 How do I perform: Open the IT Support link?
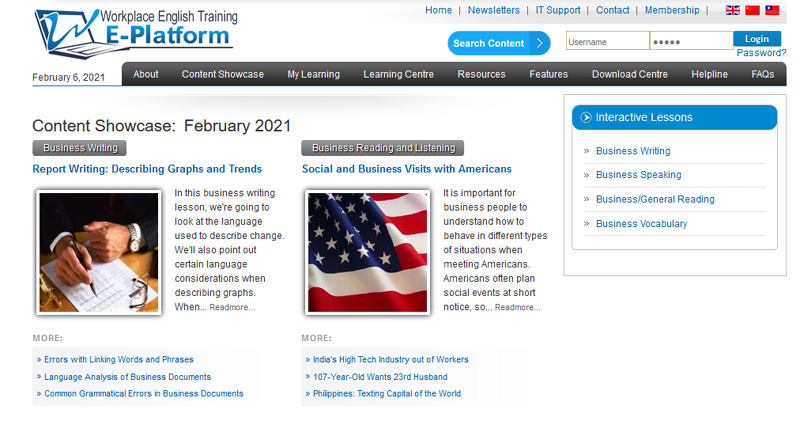coord(557,10)
